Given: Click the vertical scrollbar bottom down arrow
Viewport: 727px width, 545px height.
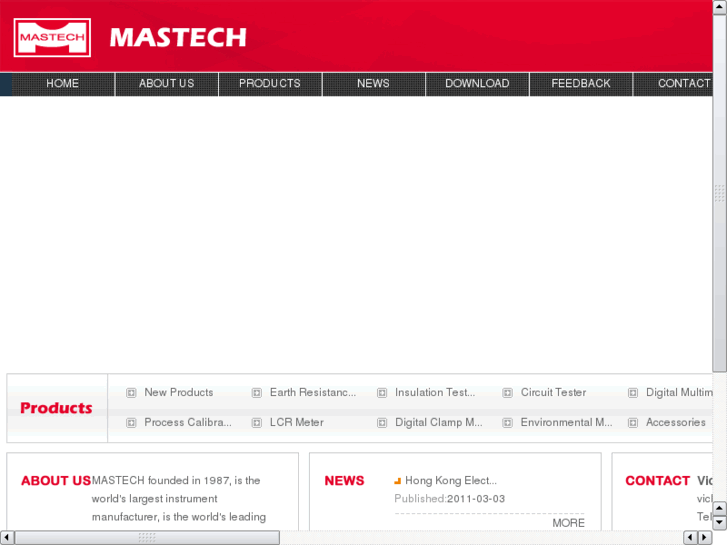Looking at the screenshot, I should [x=720, y=523].
